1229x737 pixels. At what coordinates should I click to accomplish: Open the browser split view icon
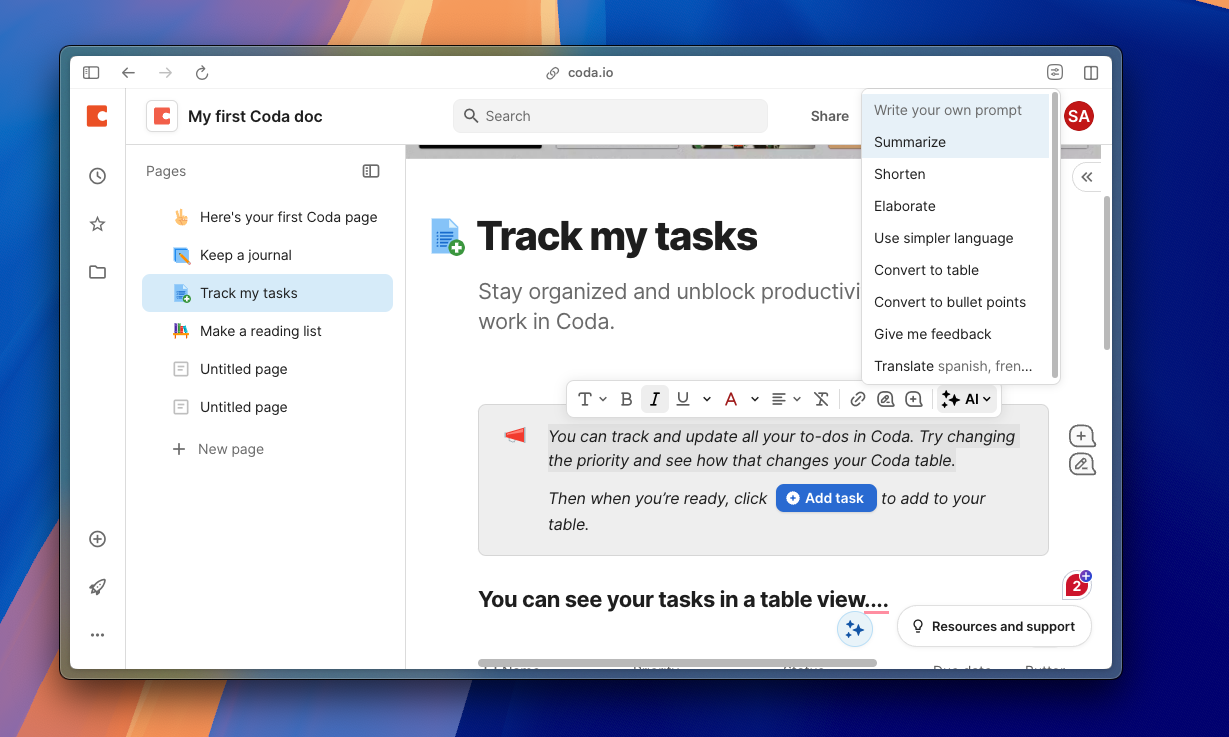(1091, 73)
